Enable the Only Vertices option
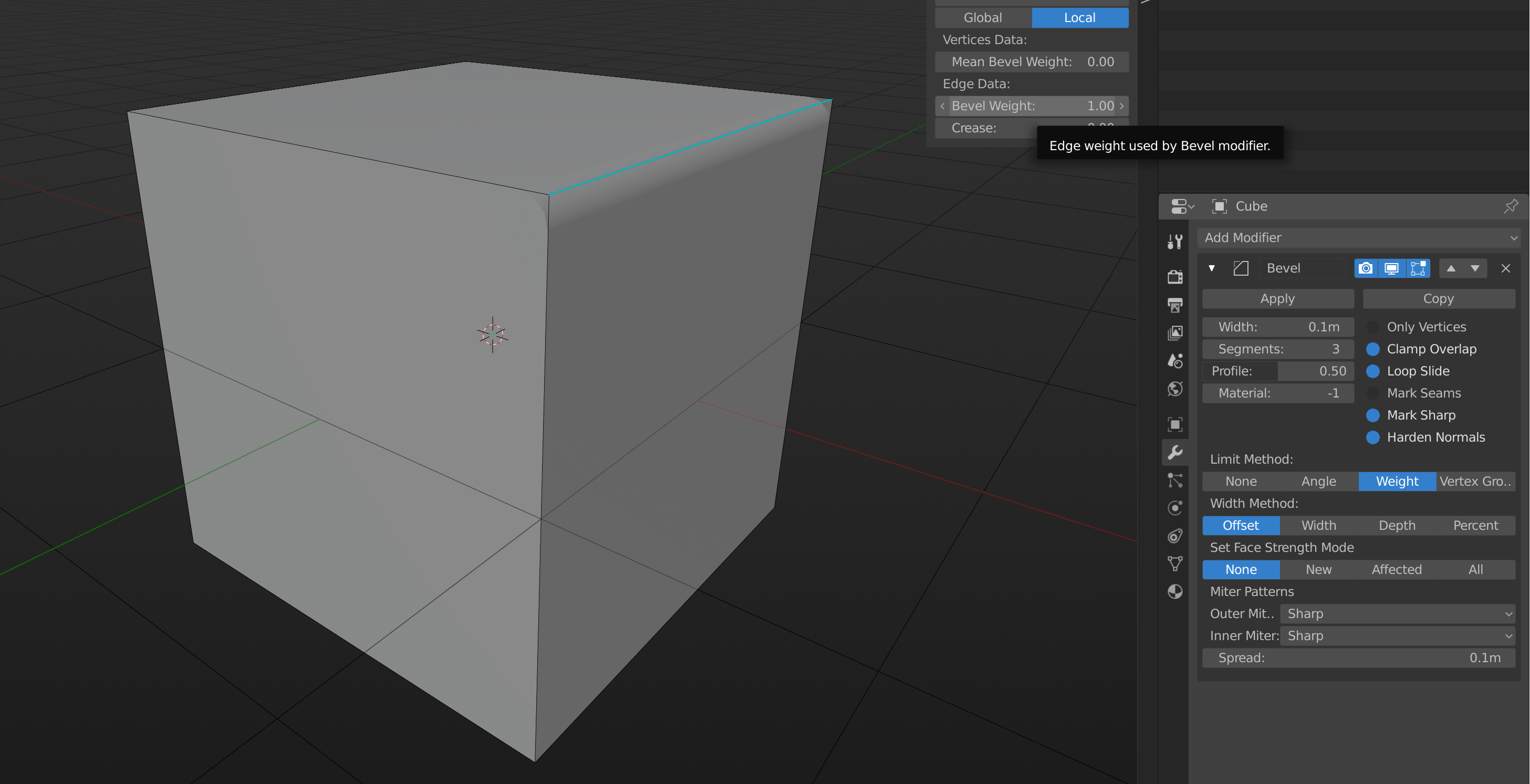This screenshot has height=784, width=1530. pyautogui.click(x=1372, y=327)
